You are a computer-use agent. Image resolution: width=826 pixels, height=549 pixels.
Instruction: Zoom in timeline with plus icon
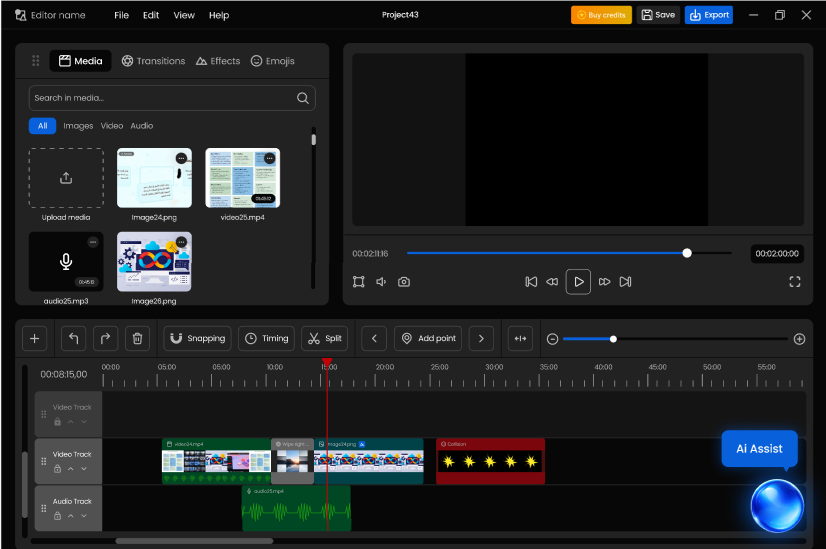pyautogui.click(x=799, y=339)
